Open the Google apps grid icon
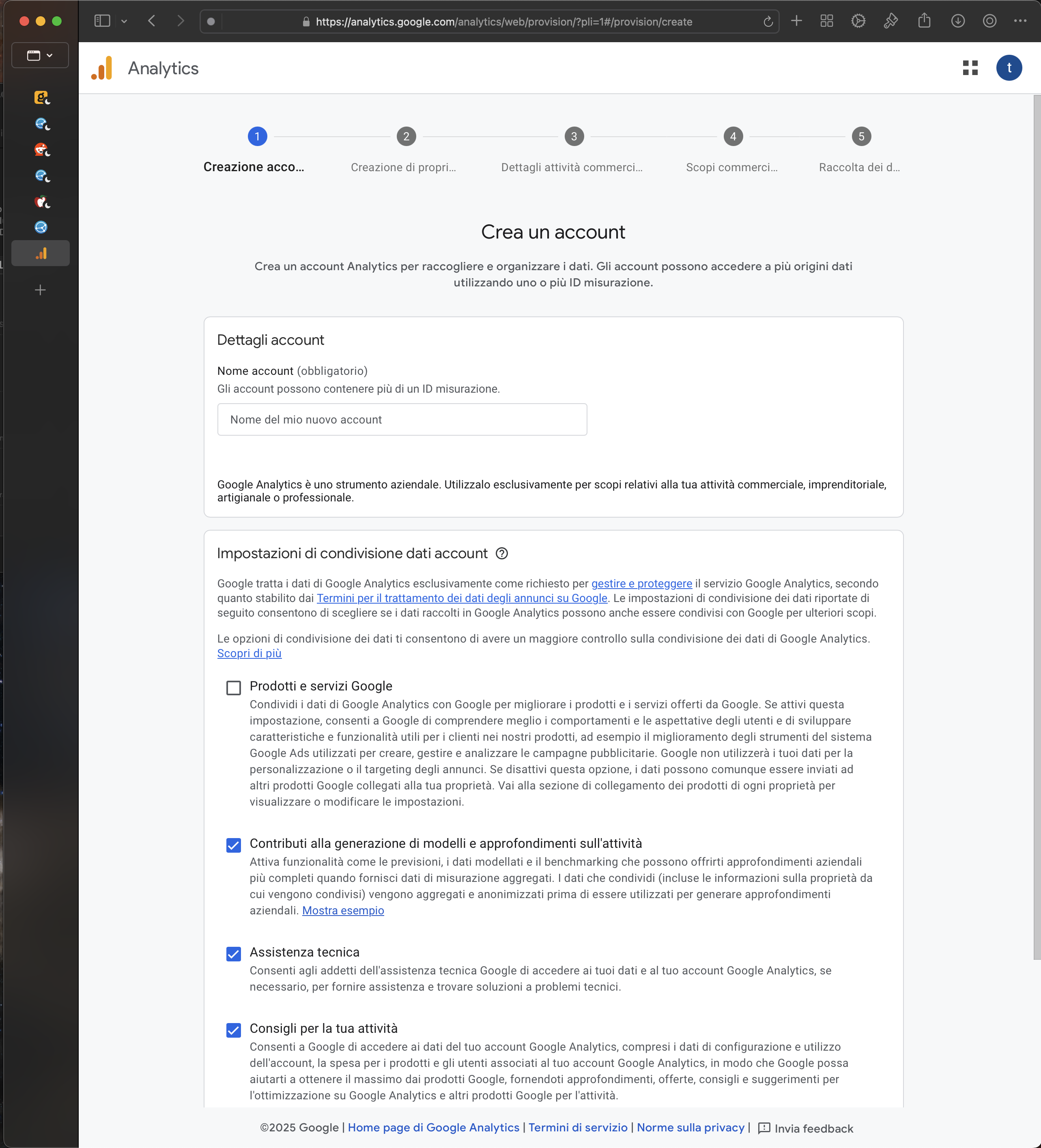Viewport: 1041px width, 1148px height. [x=970, y=68]
